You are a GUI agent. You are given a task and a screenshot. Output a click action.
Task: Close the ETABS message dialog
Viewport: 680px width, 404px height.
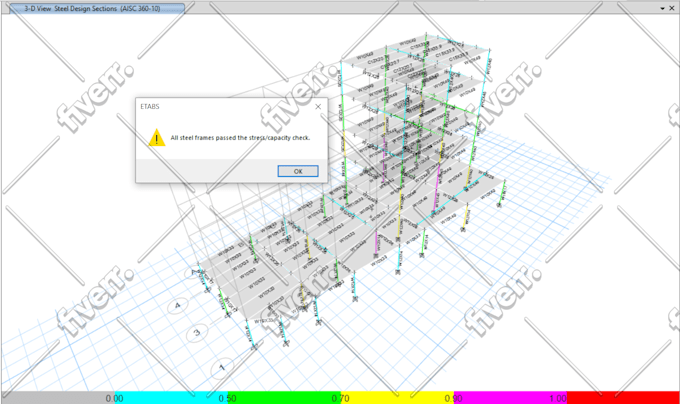318,106
